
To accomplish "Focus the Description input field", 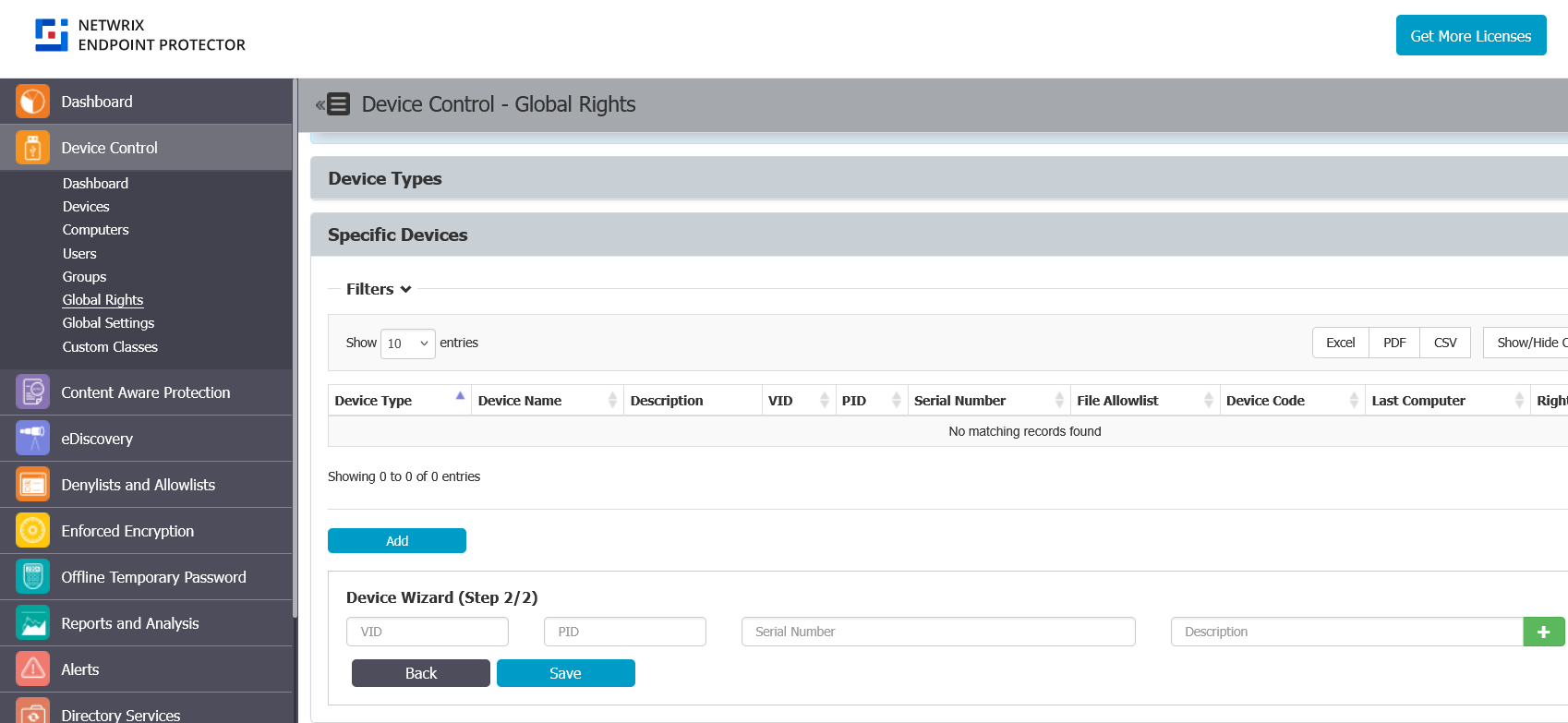I will click(x=1346, y=632).
